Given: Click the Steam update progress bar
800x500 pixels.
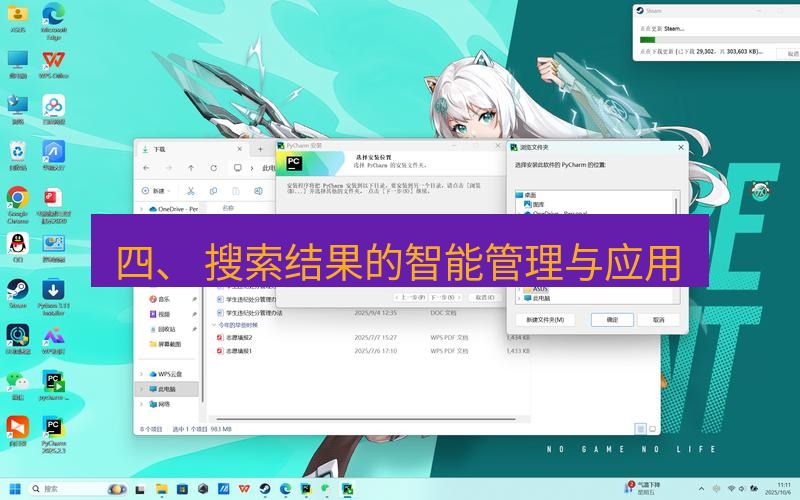Looking at the screenshot, I should [719, 40].
